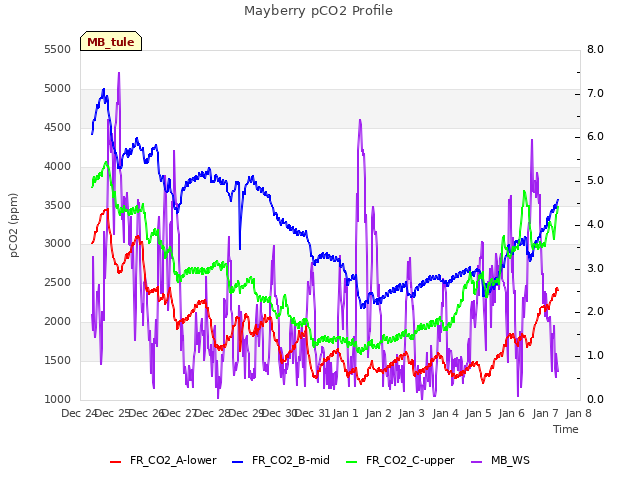Click the blue FR_CO2_B-mid legend swatch
The height and width of the screenshot is (480, 640).
237,462
